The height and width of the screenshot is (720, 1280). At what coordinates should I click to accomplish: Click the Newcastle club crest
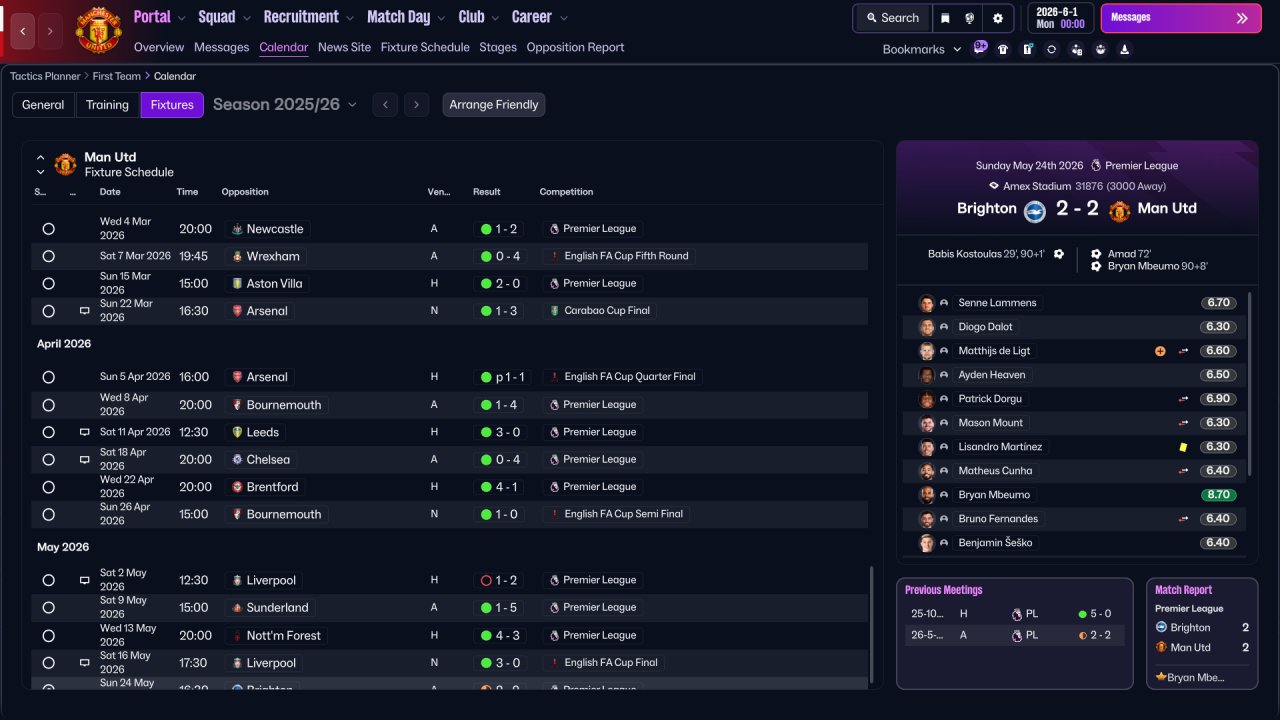coord(237,229)
